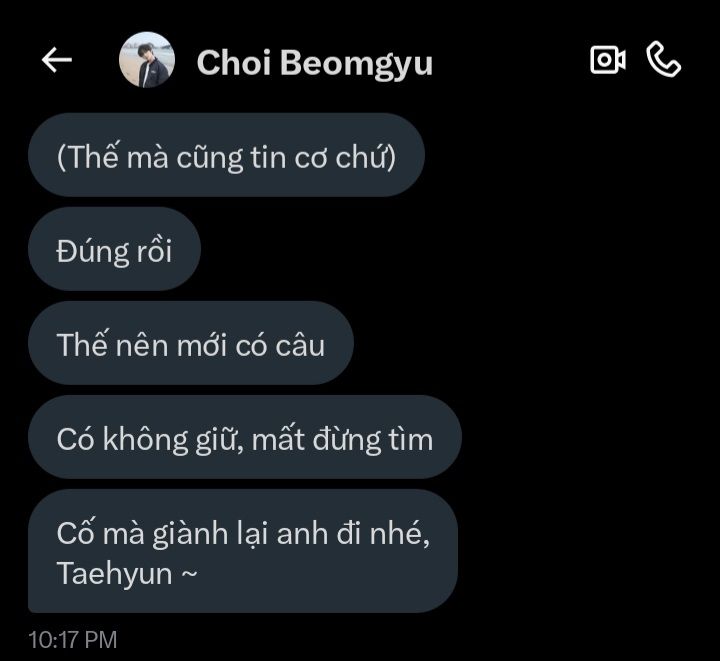Click the 10:17 PM timestamp
The image size is (720, 661).
pos(73,640)
